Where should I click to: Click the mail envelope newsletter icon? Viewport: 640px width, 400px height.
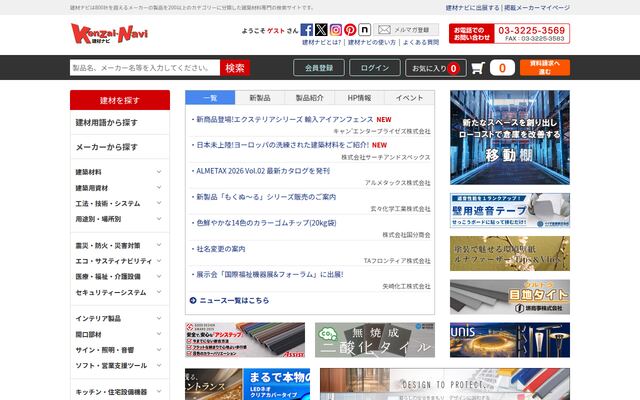point(384,30)
